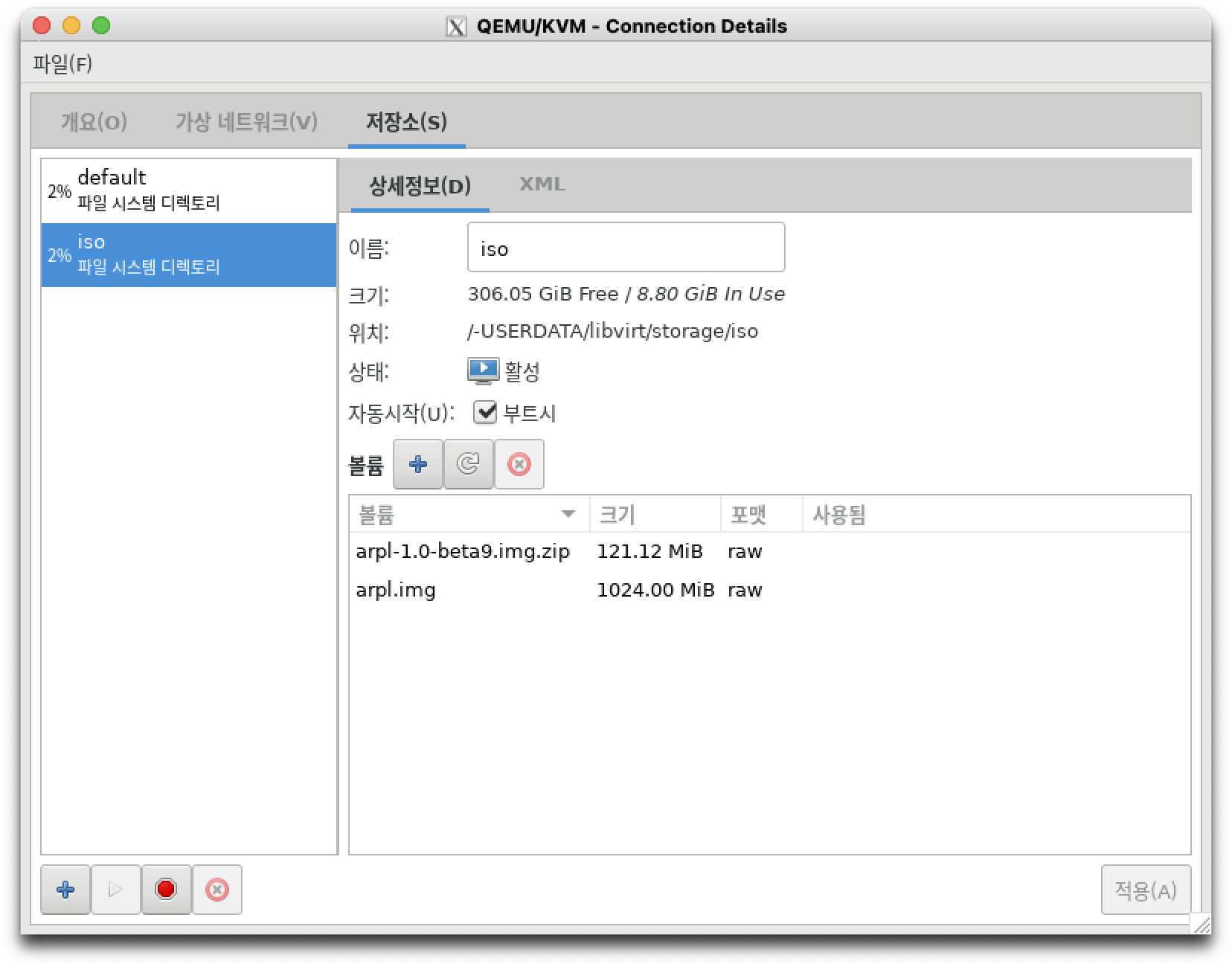This screenshot has width=1232, height=967.
Task: Click the delete volume icon
Action: click(519, 464)
